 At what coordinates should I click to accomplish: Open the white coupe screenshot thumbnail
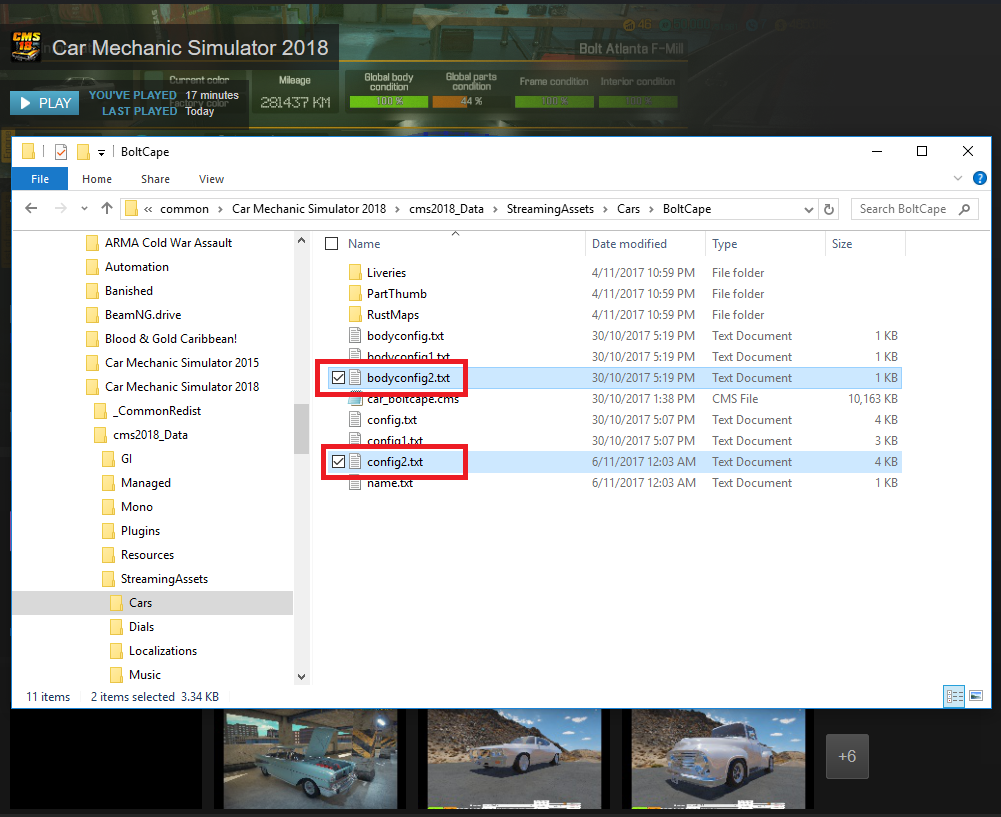click(x=515, y=758)
